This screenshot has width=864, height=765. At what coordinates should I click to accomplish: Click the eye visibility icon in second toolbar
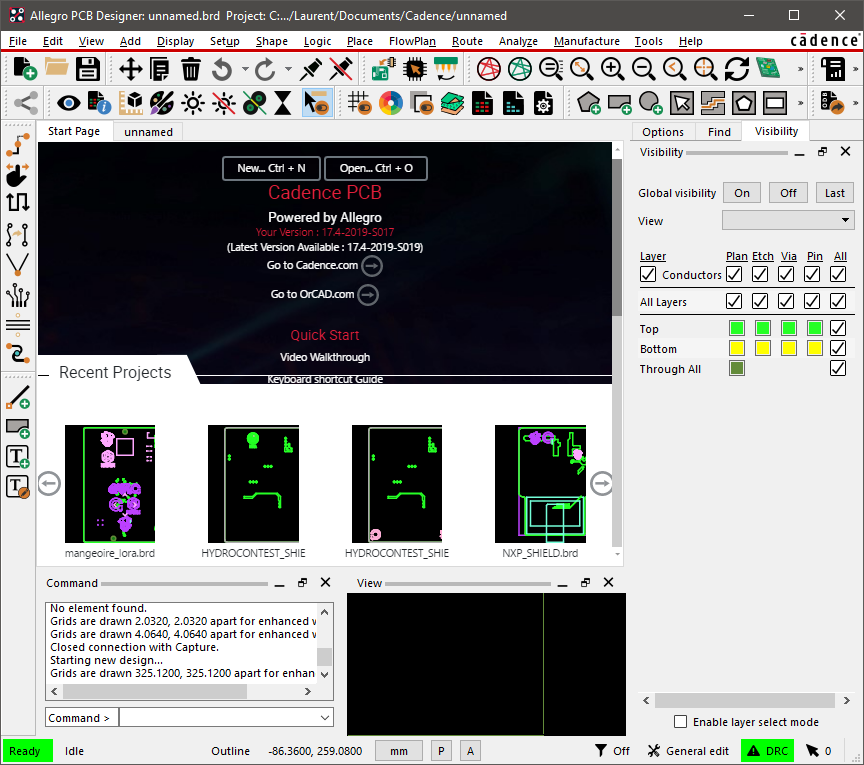[69, 103]
